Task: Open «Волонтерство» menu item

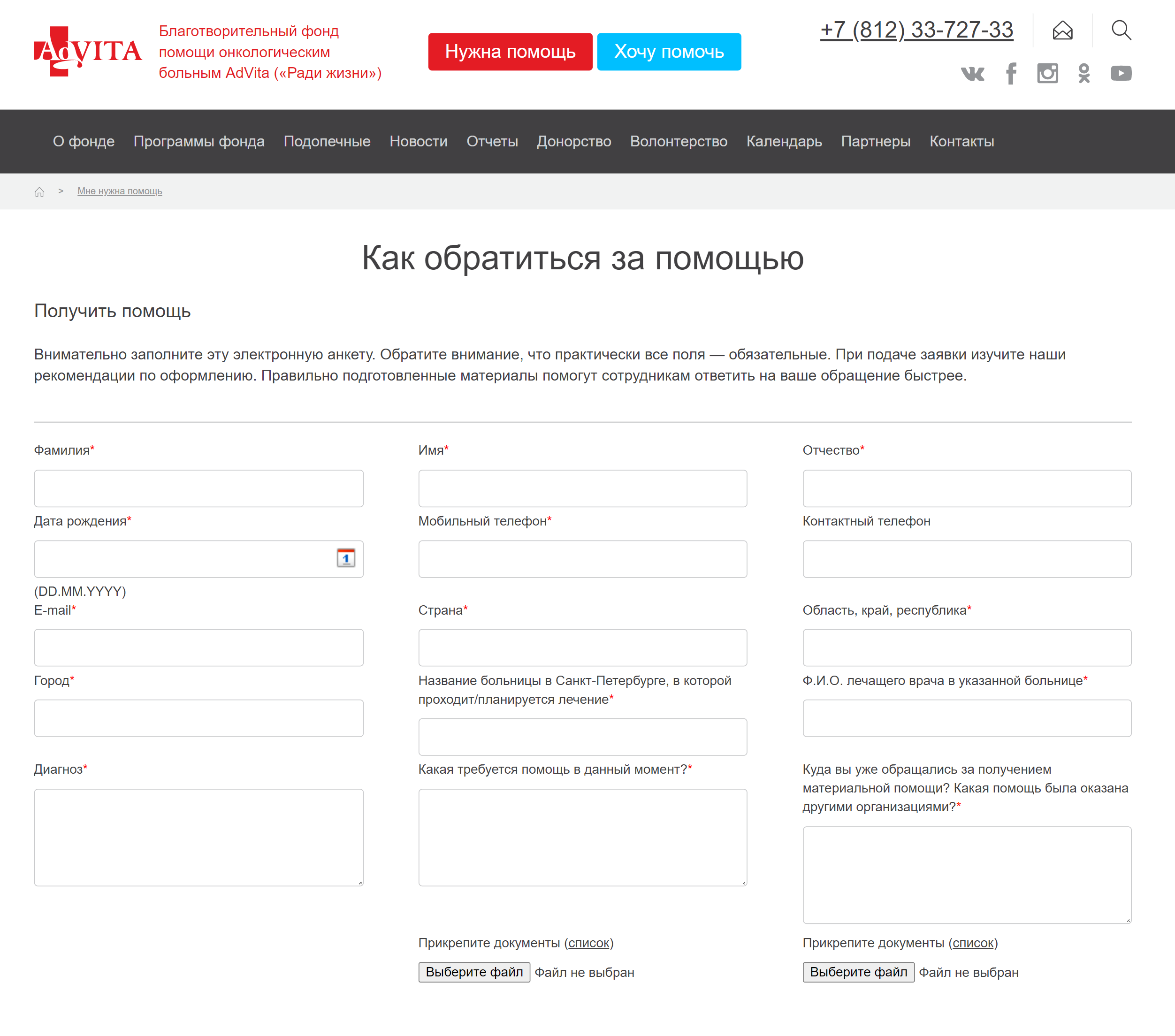Action: (x=679, y=141)
